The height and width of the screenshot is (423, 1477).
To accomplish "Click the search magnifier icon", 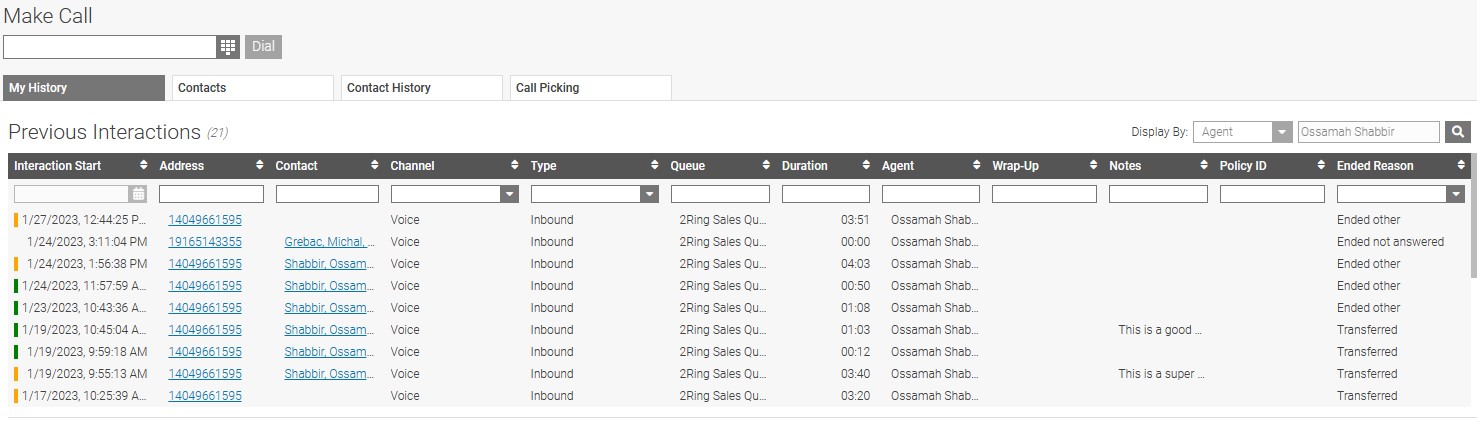I will click(x=1459, y=132).
